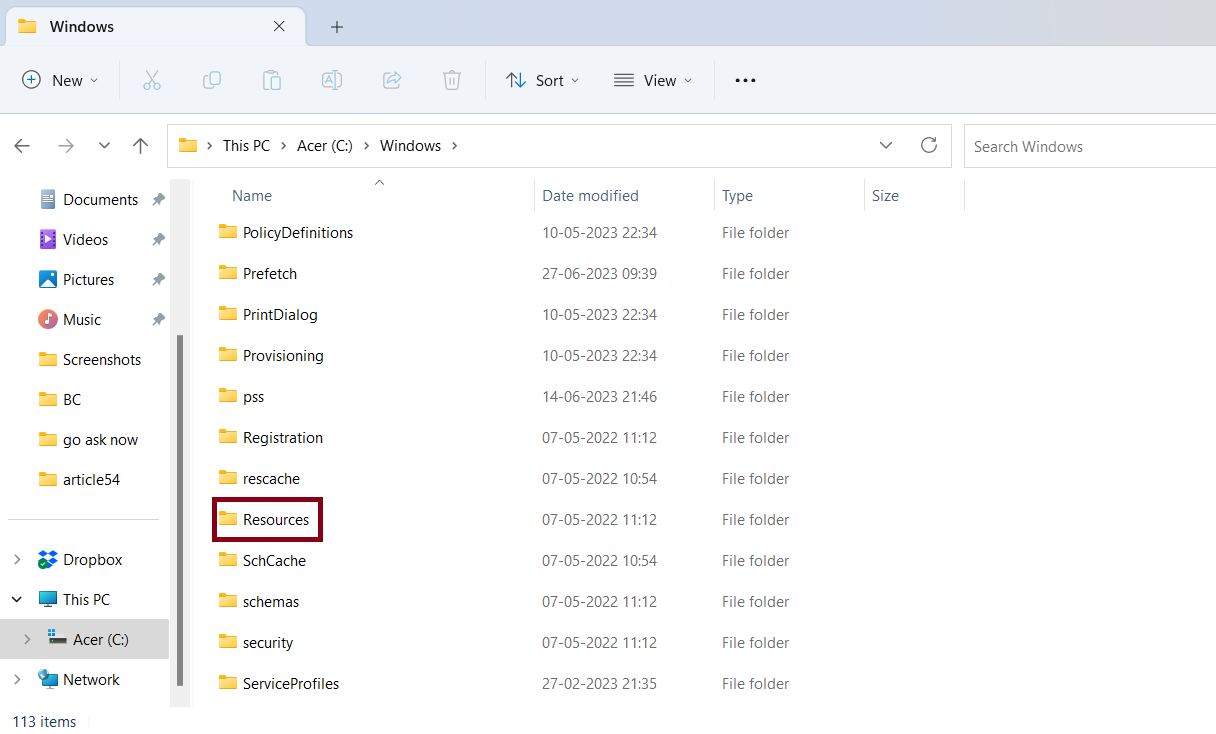Open the Sort dropdown
Image resolution: width=1216 pixels, height=734 pixels.
543,80
